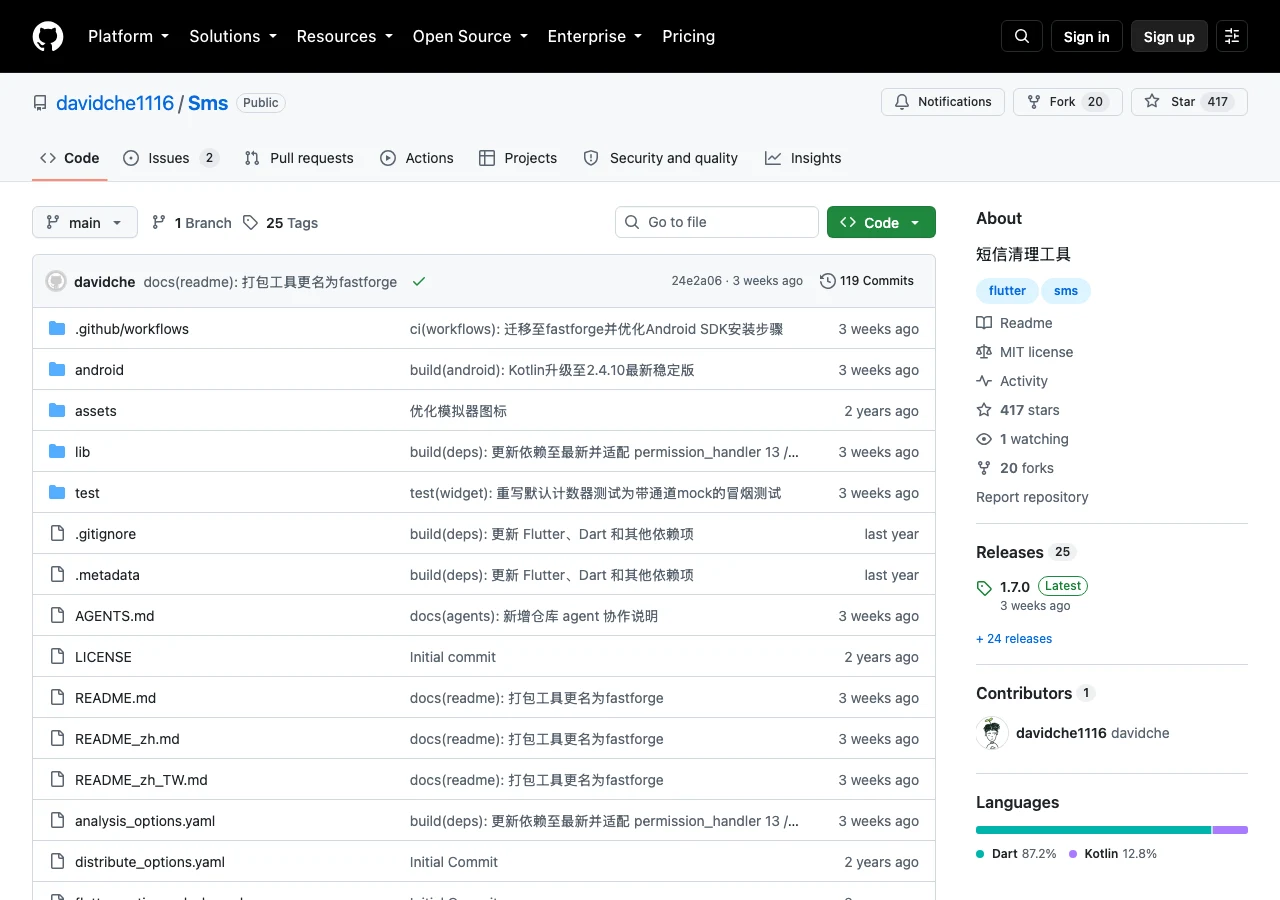
Task: Click the Sign up button
Action: (1169, 36)
